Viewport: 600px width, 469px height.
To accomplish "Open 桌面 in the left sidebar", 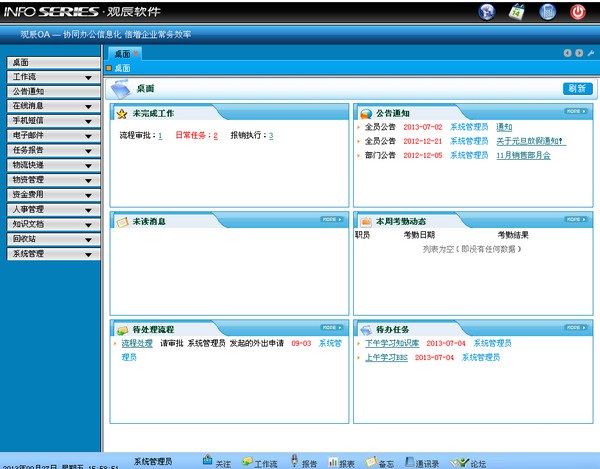I will pyautogui.click(x=54, y=62).
